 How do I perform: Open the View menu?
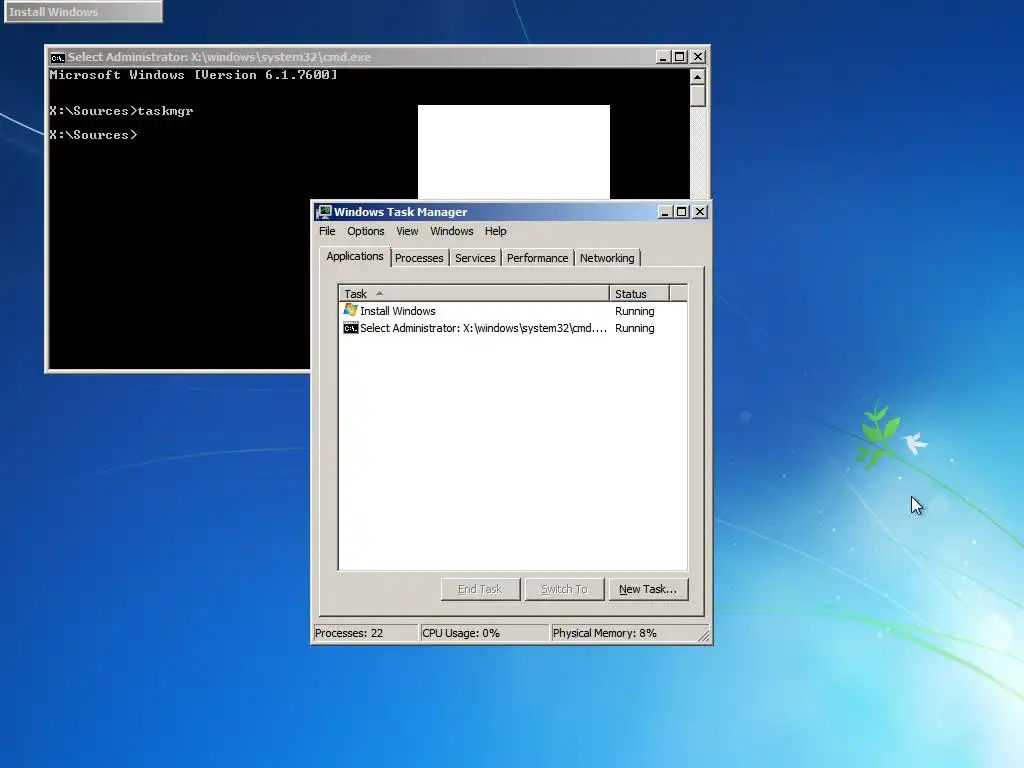[407, 231]
